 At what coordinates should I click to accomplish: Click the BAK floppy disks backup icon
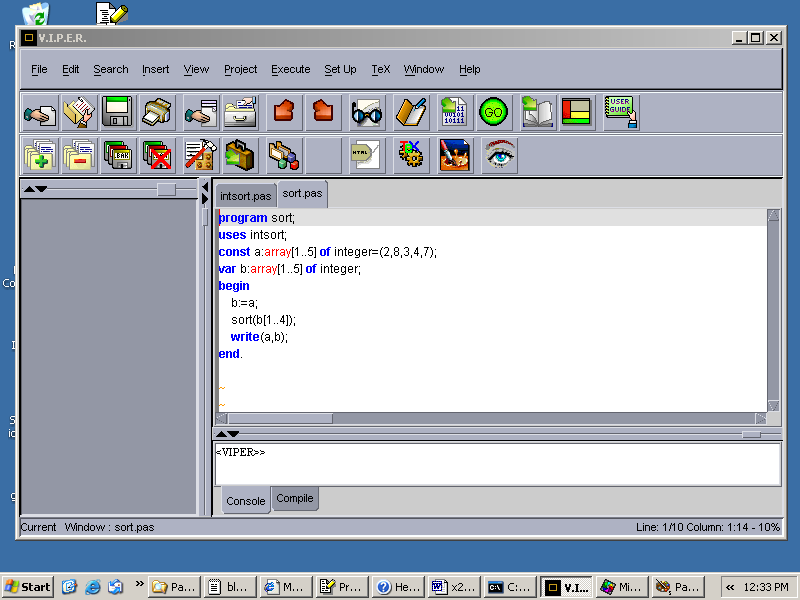pyautogui.click(x=117, y=156)
